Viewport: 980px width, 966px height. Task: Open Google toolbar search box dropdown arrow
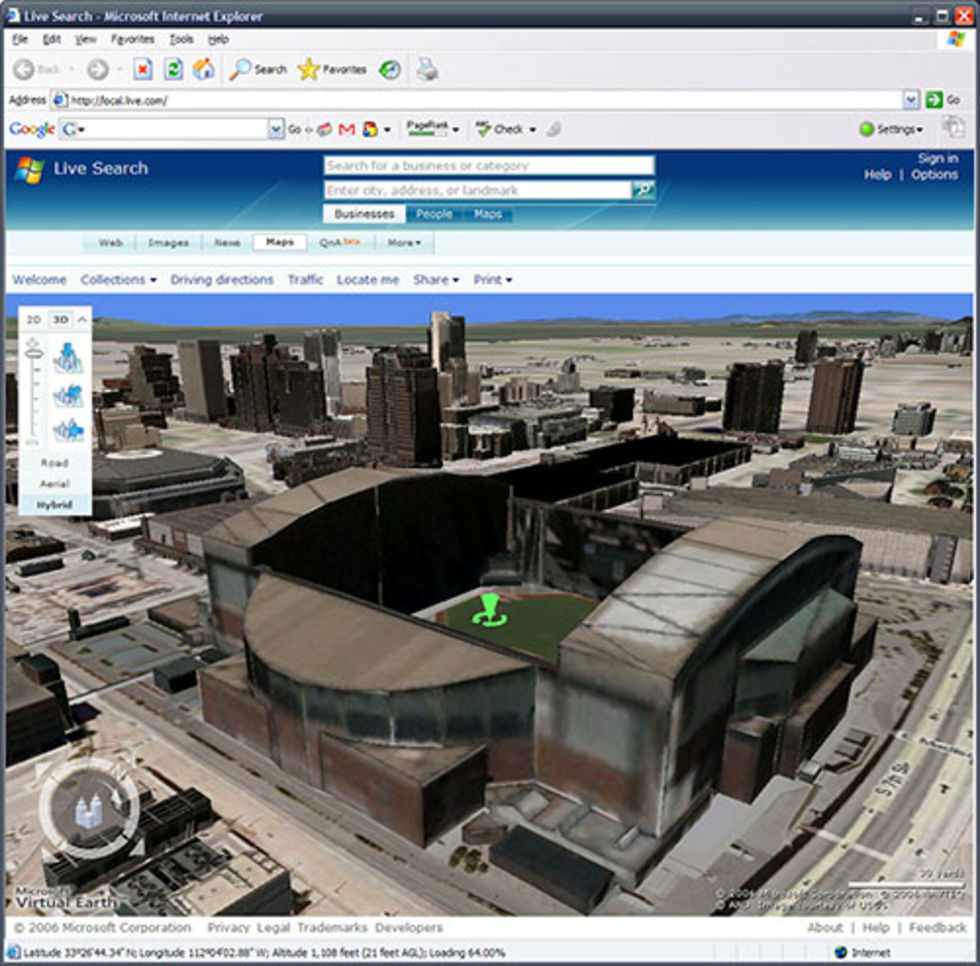point(276,129)
